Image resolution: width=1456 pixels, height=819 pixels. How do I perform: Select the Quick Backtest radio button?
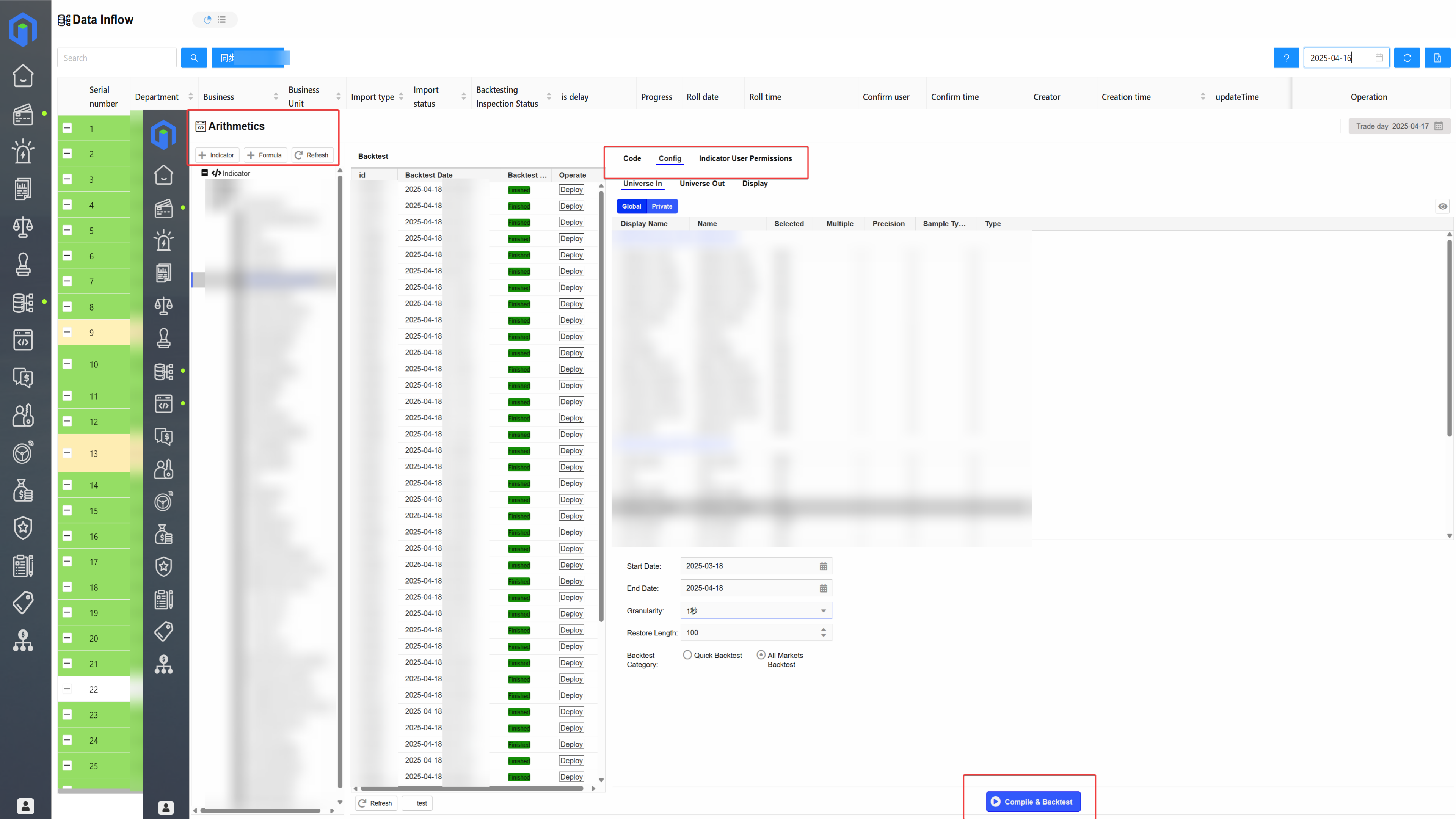coord(687,654)
